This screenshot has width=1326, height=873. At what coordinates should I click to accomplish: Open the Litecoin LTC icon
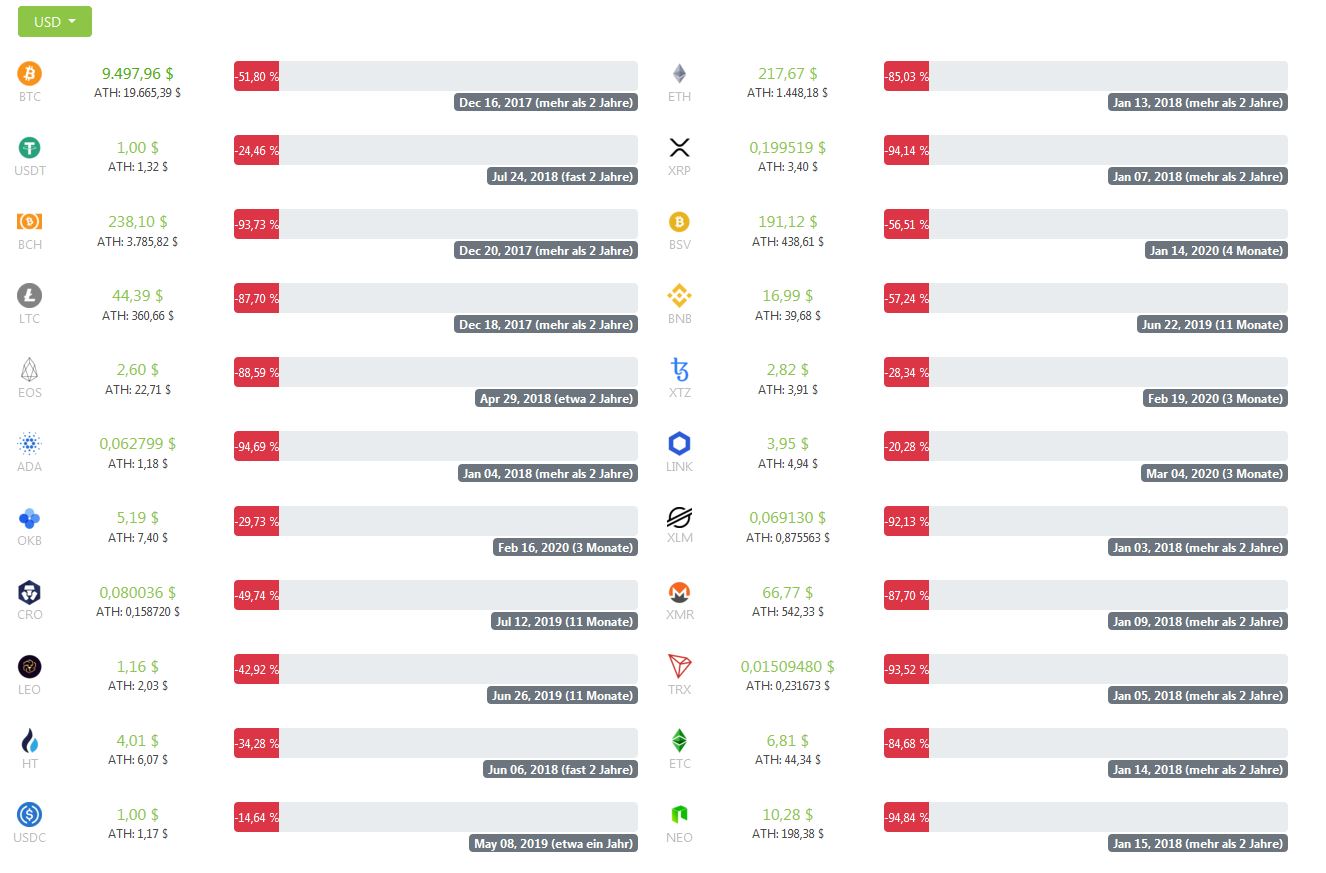point(30,295)
